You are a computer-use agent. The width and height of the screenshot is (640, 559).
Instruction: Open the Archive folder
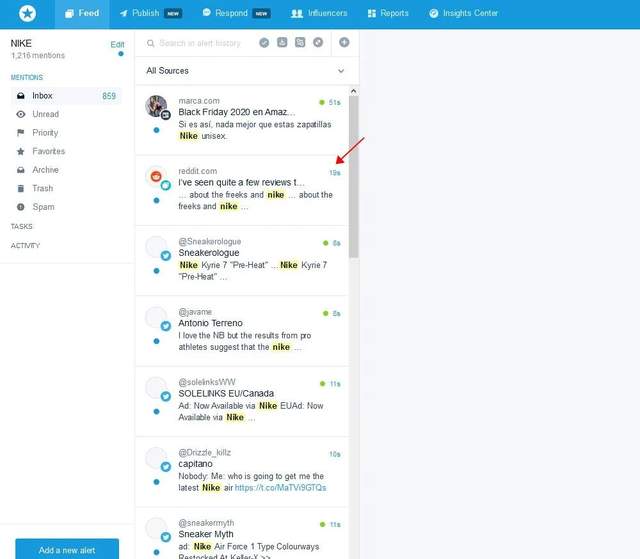[45, 170]
